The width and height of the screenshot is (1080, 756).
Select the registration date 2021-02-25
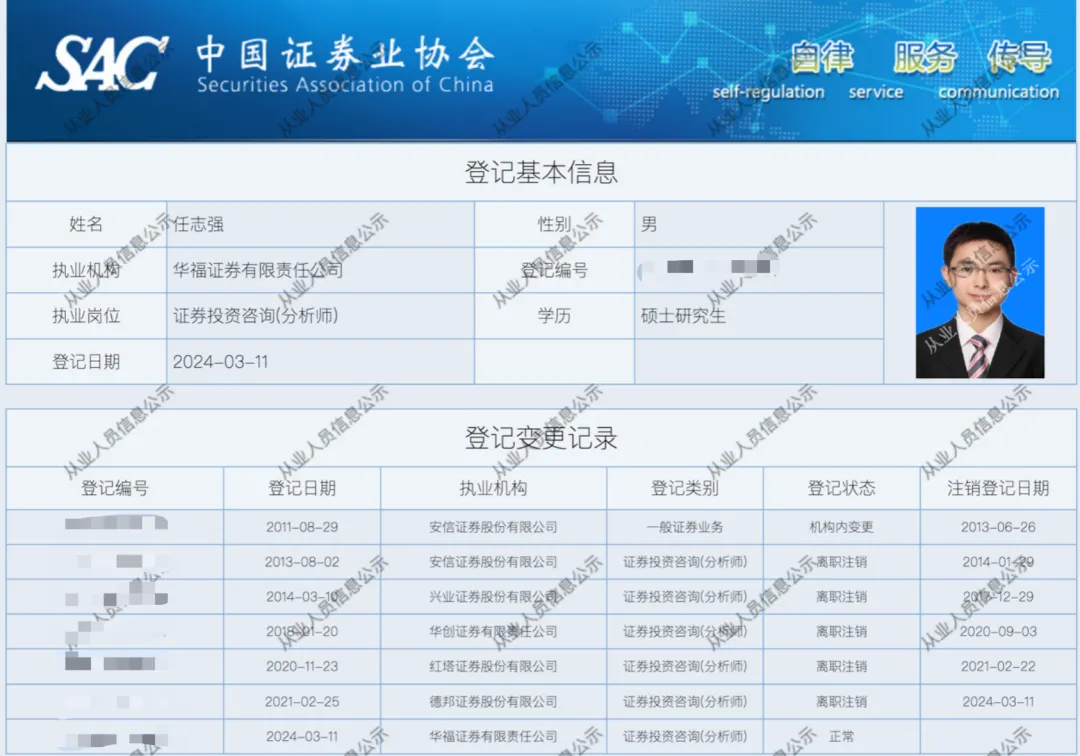302,702
